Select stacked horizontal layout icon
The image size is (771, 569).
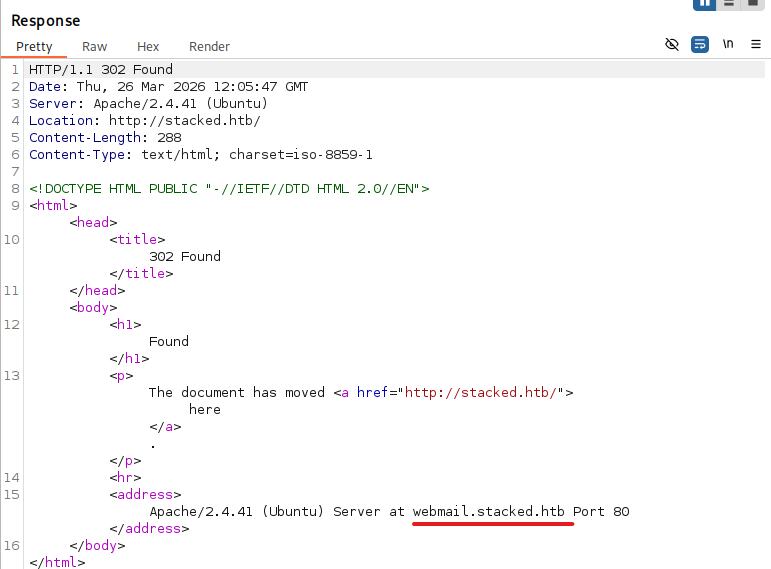click(729, 4)
